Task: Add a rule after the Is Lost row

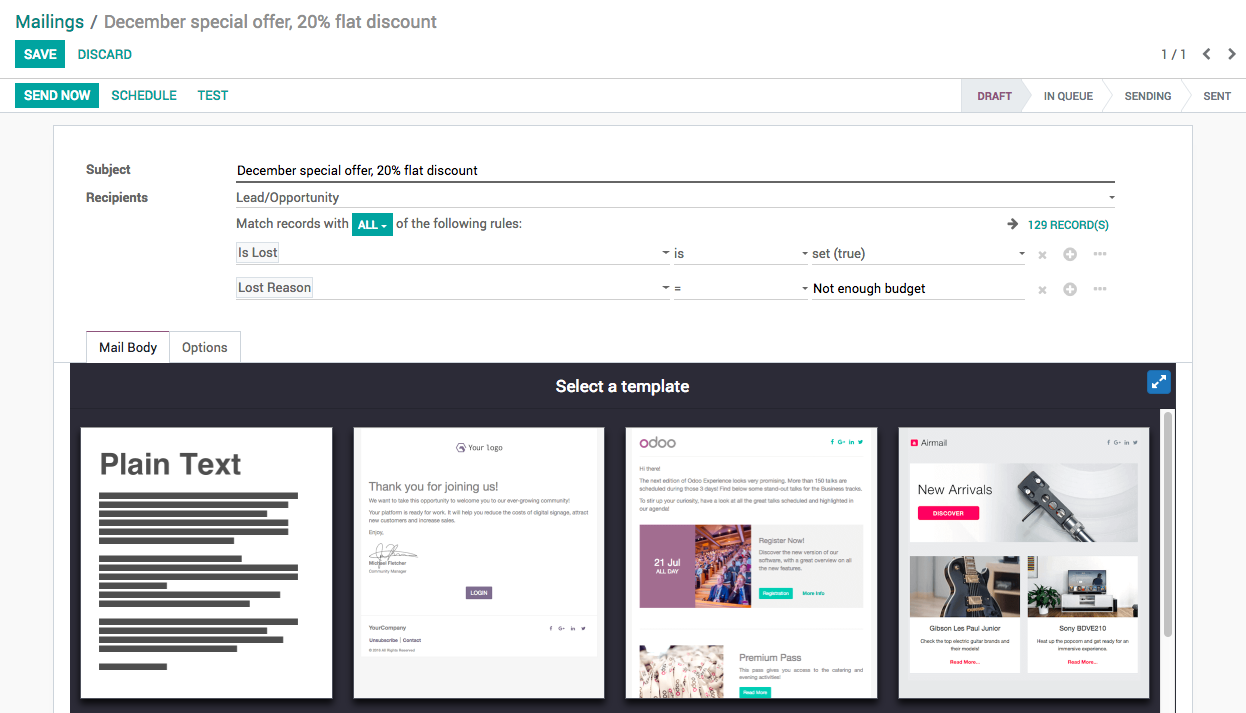Action: pyautogui.click(x=1070, y=255)
